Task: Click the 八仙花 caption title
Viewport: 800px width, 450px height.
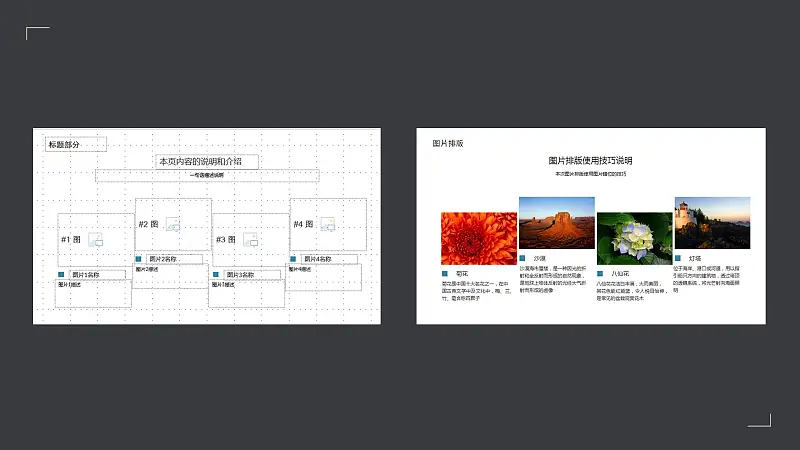Action: pos(620,274)
